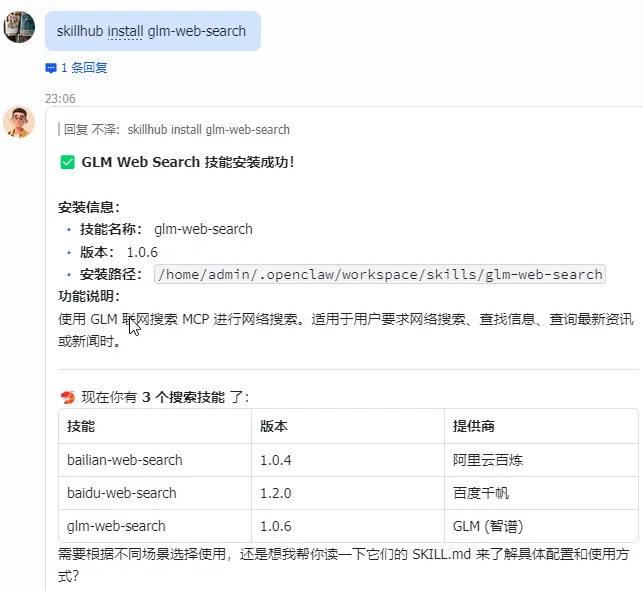Click the 百度千帆 provider cell

pos(541,493)
